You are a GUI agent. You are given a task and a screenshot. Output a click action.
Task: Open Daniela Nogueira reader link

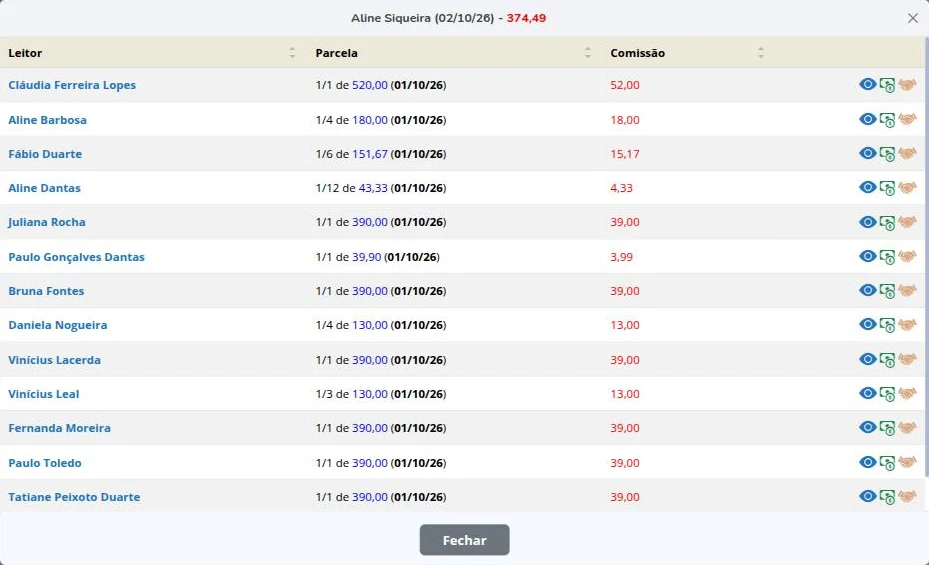tap(57, 325)
